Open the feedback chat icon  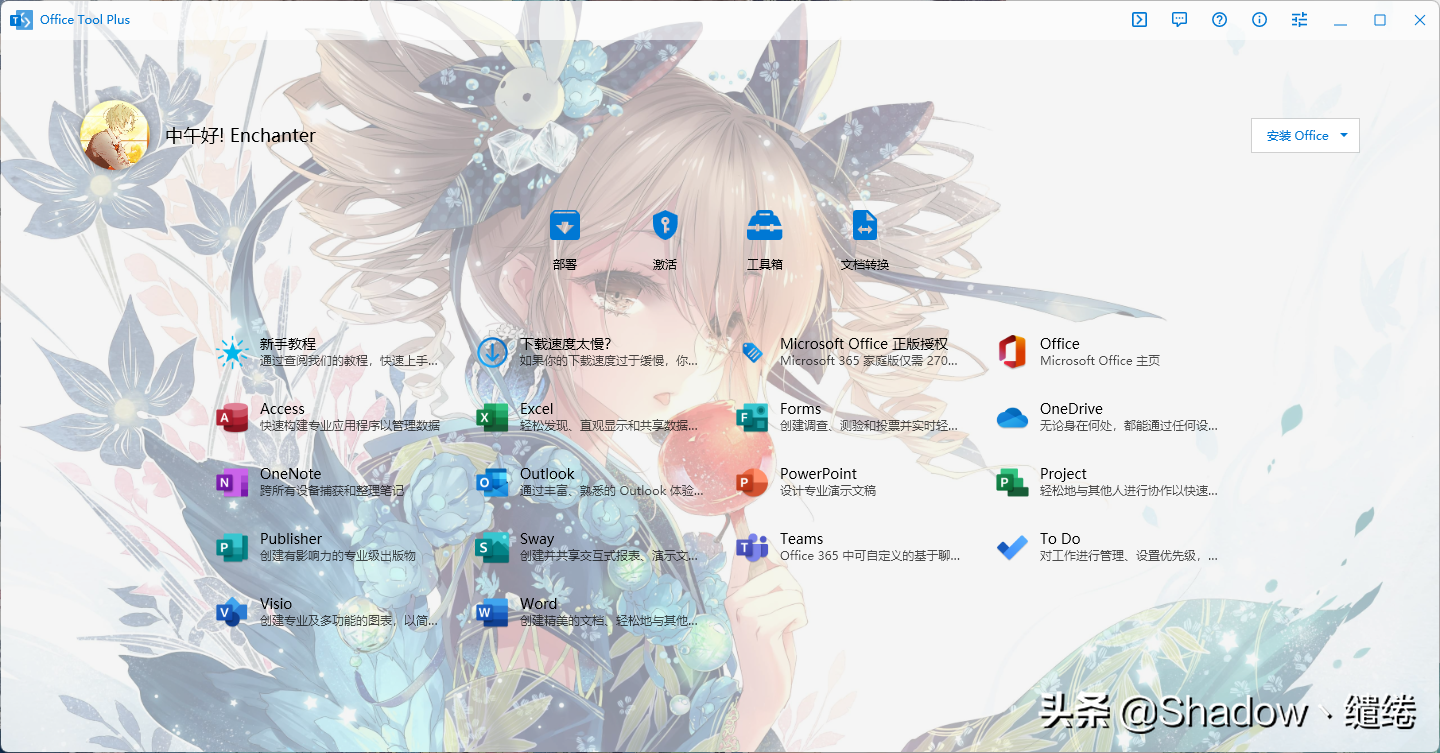pos(1179,19)
